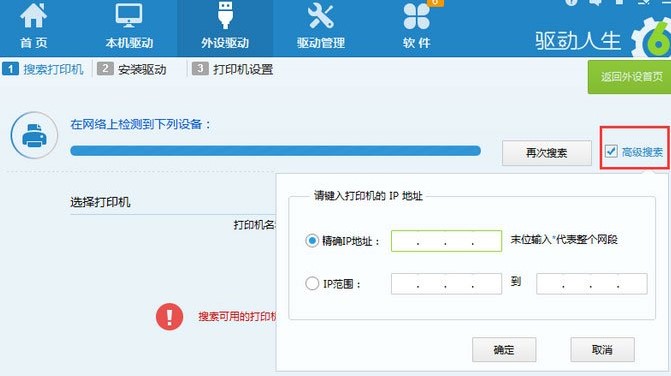
Task: Click the house icon for 首页
Action: [33, 15]
